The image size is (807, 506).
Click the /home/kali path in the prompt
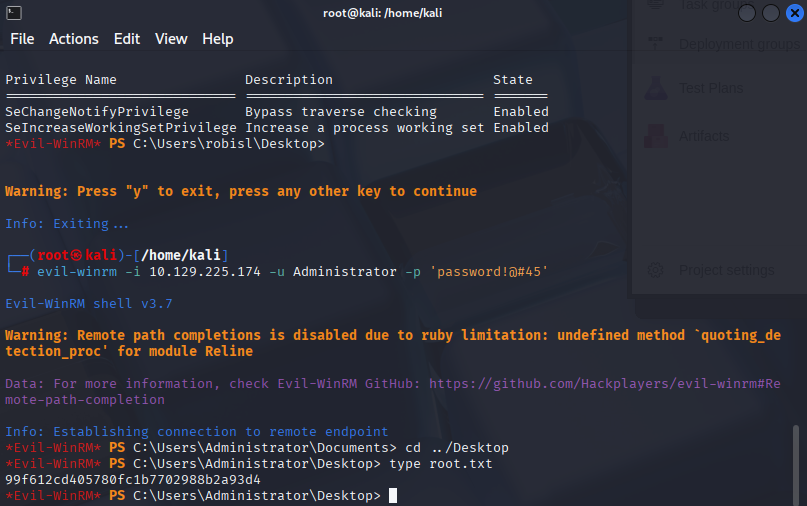[x=181, y=255]
